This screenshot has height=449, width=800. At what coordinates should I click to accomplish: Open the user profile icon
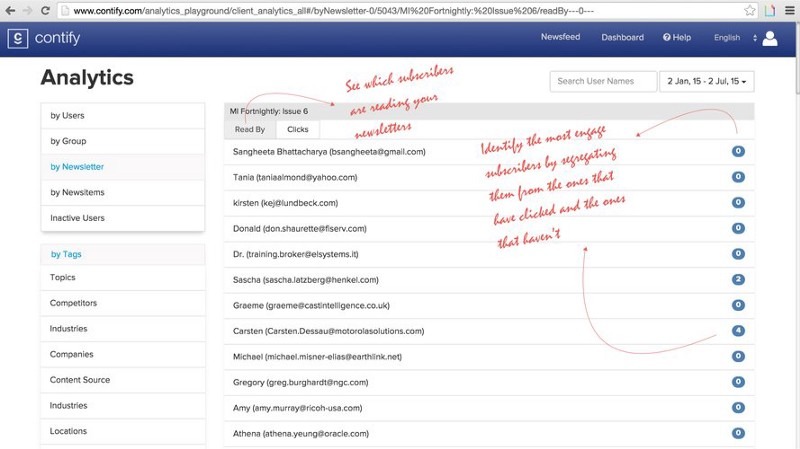[x=770, y=38]
